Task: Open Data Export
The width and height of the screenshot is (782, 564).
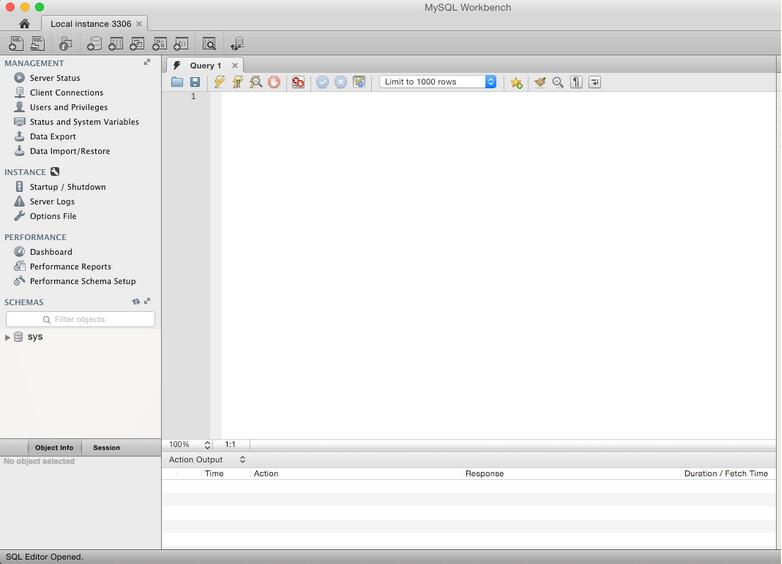Action: [x=53, y=136]
